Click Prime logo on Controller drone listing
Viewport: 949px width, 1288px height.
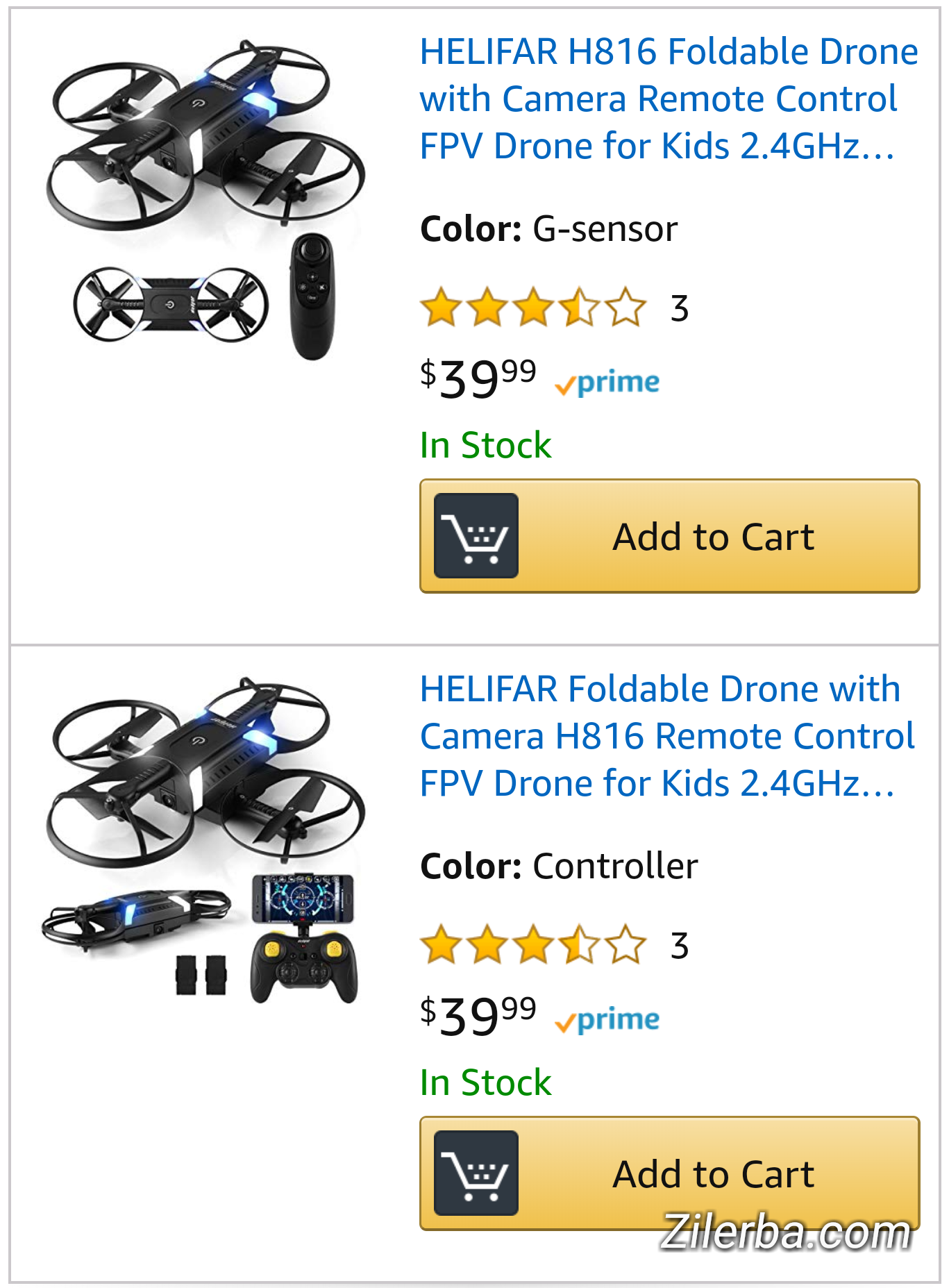pos(607,1020)
